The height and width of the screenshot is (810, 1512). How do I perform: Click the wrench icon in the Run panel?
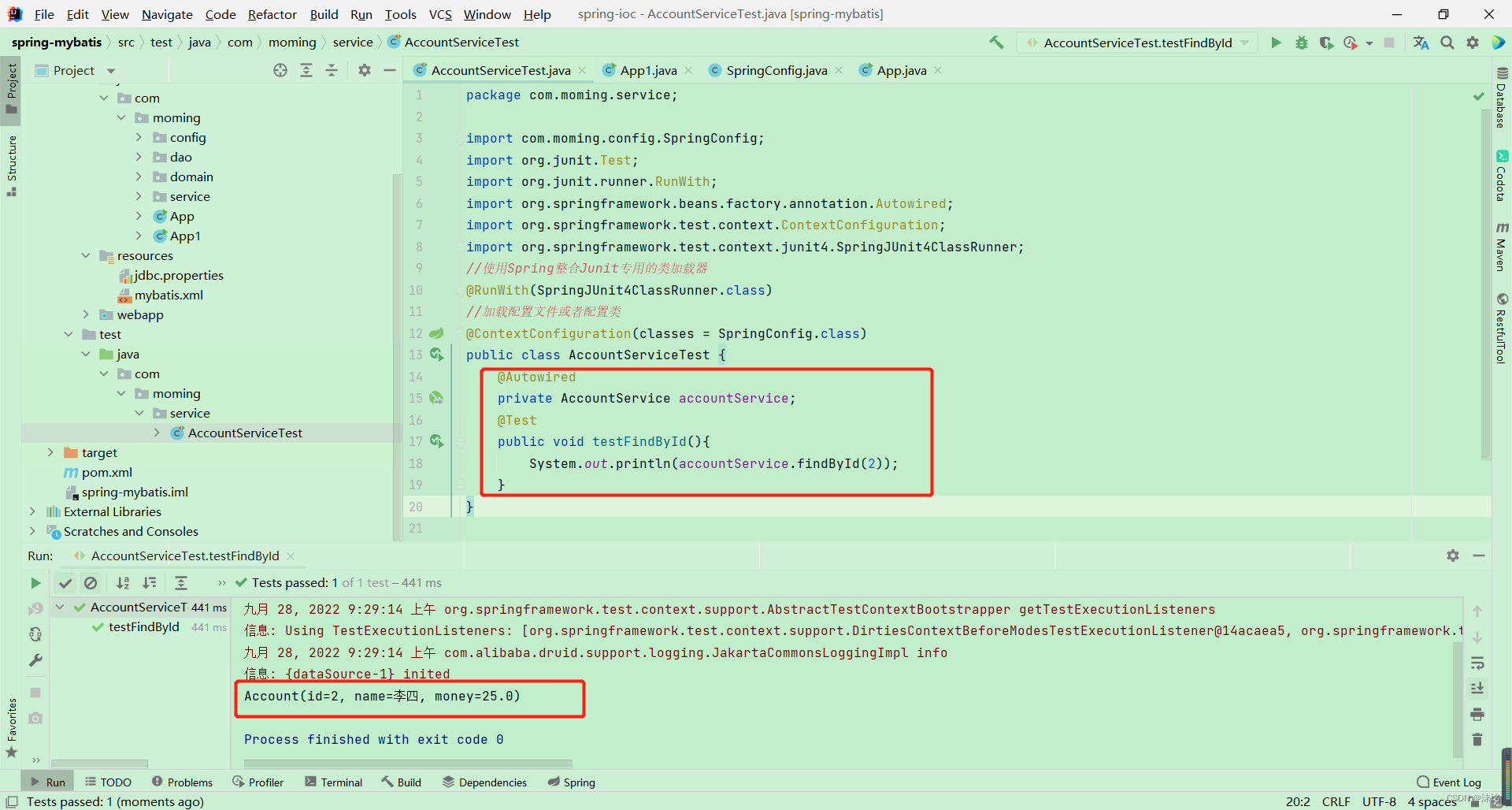(x=35, y=660)
